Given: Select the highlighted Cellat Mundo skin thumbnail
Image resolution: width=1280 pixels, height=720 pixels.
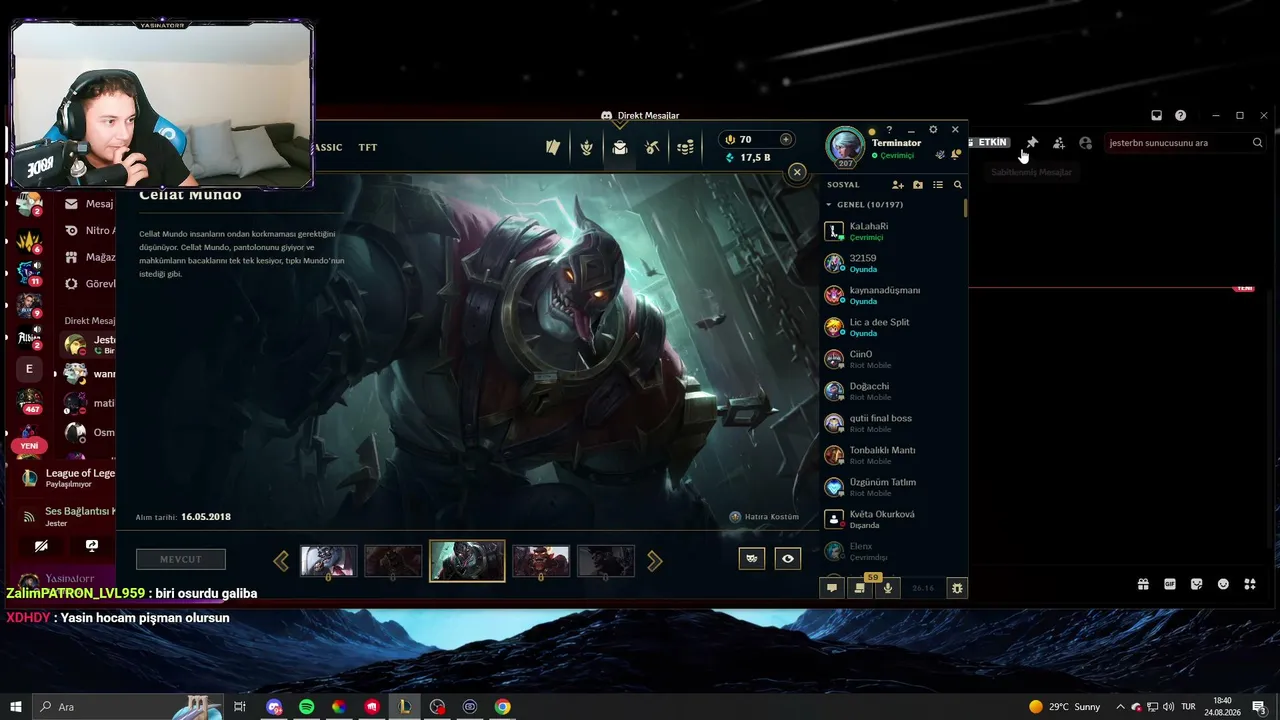Looking at the screenshot, I should coord(467,561).
